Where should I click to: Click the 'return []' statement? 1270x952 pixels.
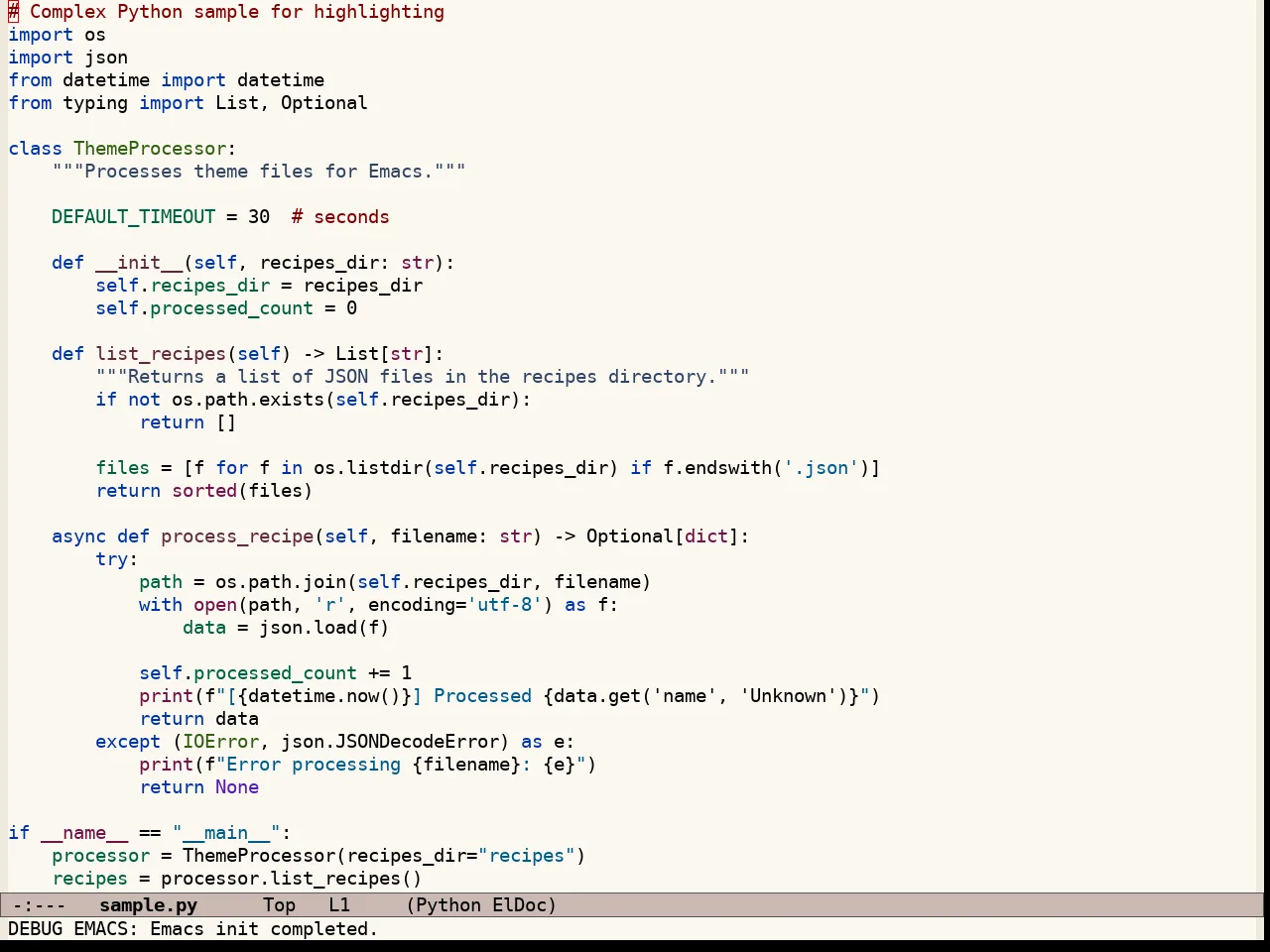point(188,422)
